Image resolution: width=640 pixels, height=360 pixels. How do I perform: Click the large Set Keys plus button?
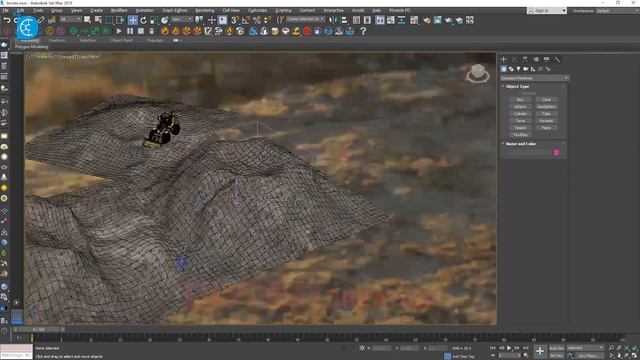(540, 351)
